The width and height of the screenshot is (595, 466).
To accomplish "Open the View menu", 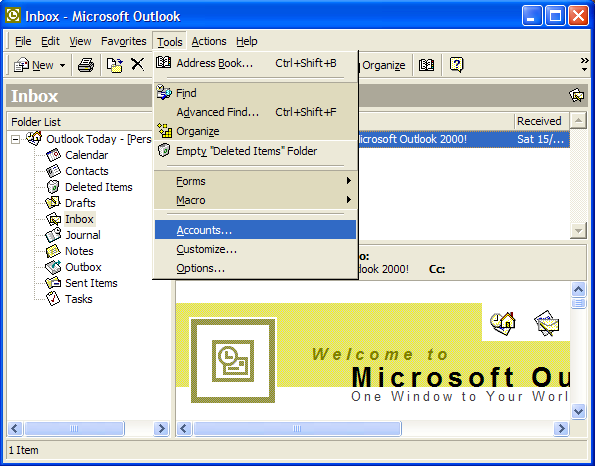I will point(80,41).
